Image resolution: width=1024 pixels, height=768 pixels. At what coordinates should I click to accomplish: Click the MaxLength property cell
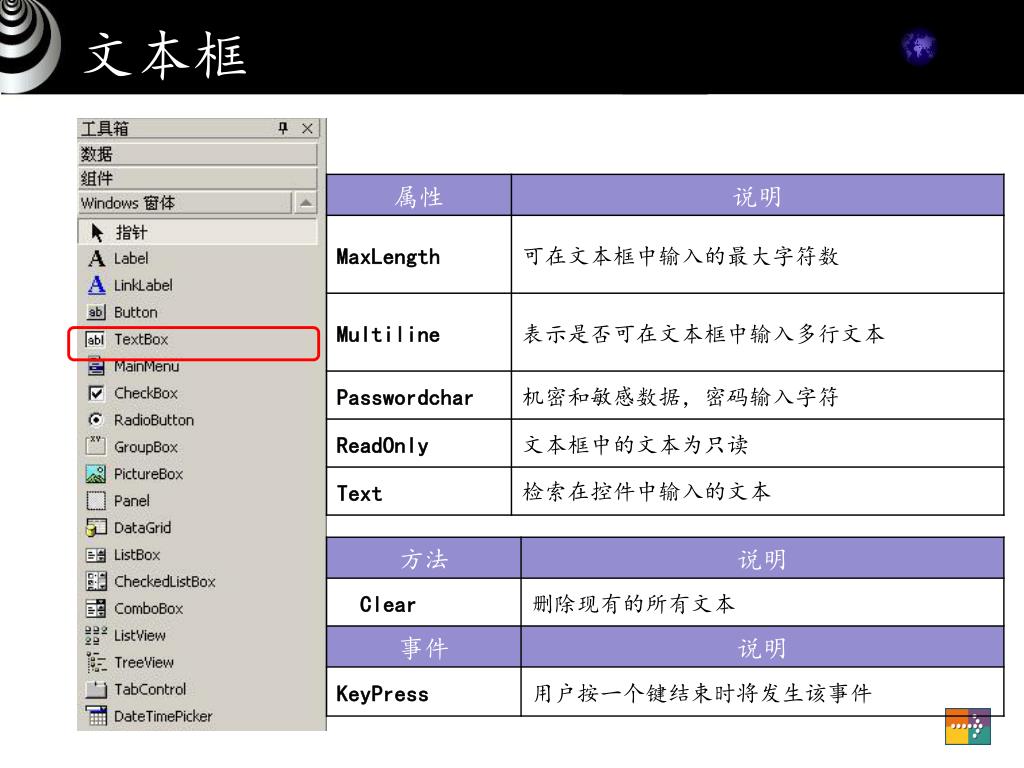coord(419,255)
